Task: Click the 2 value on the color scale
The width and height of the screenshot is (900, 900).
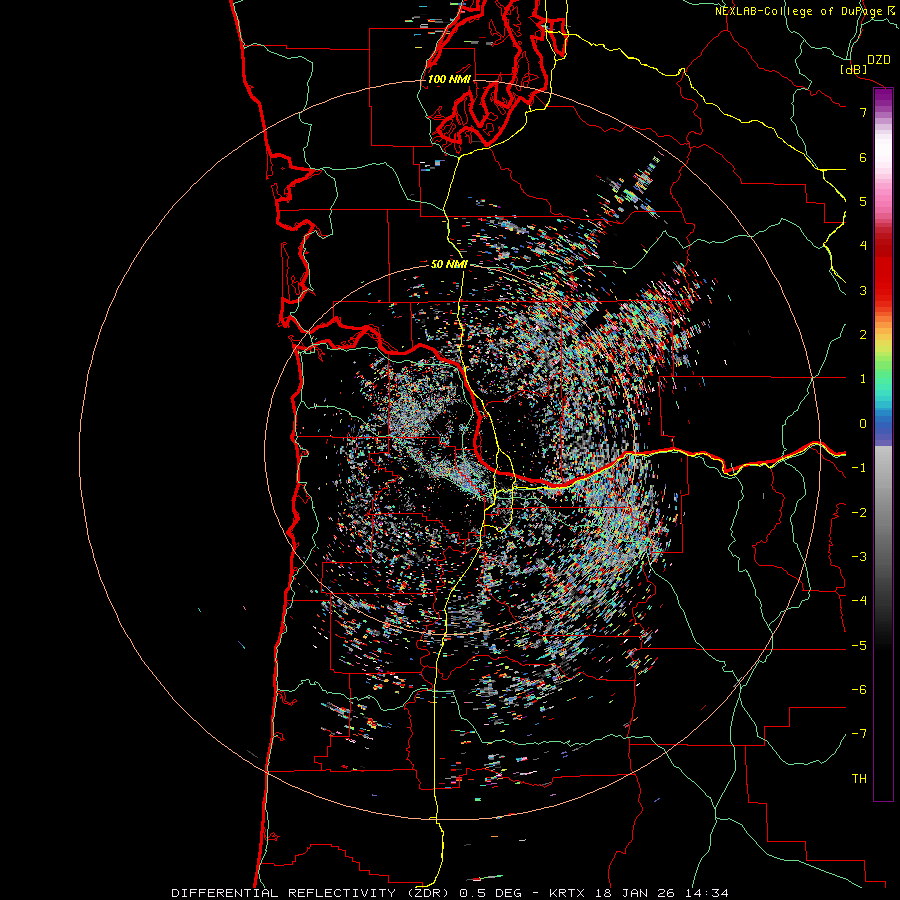Action: (x=863, y=335)
